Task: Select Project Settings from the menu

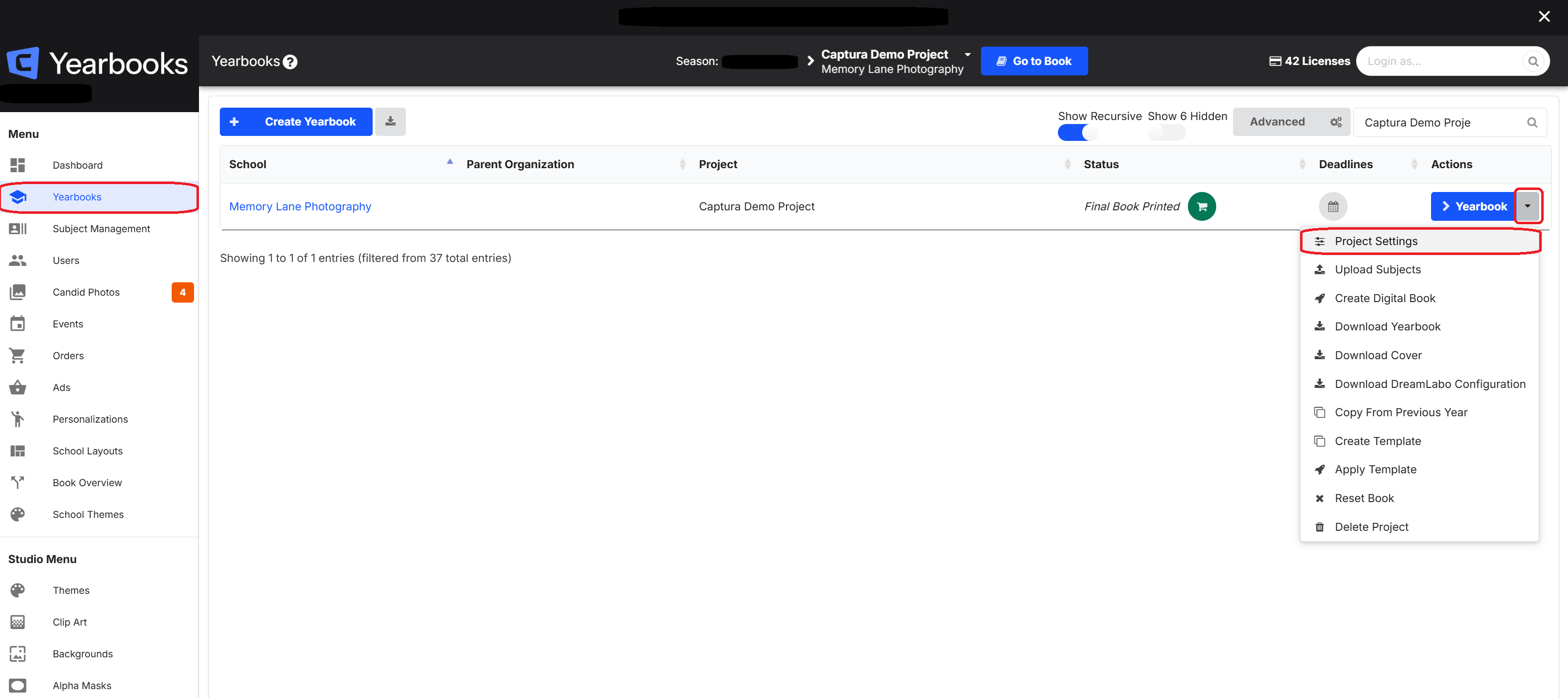Action: click(x=1420, y=241)
